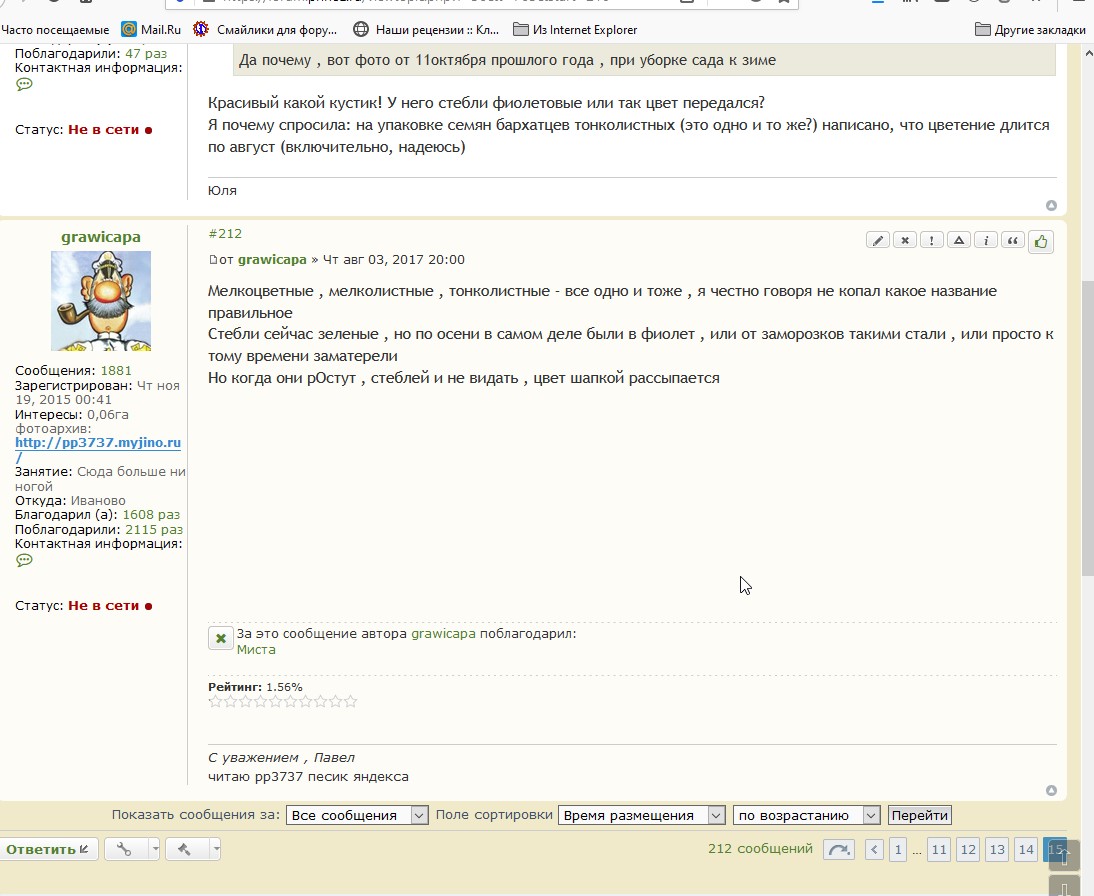The width and height of the screenshot is (1094, 896).
Task: Expand the по возрастанию order dropdown
Action: 806,815
